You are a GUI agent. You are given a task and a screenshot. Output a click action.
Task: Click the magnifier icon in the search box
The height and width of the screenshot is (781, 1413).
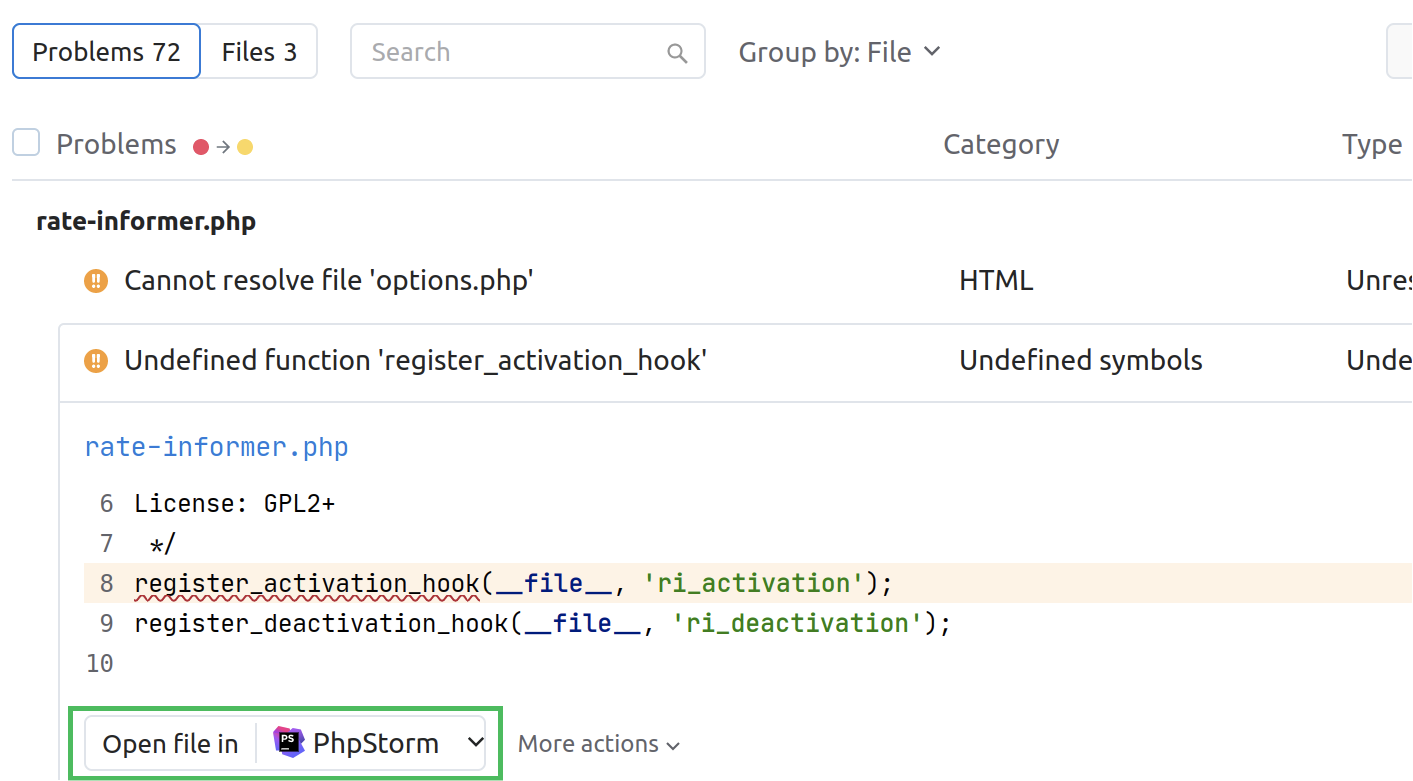[x=677, y=51]
